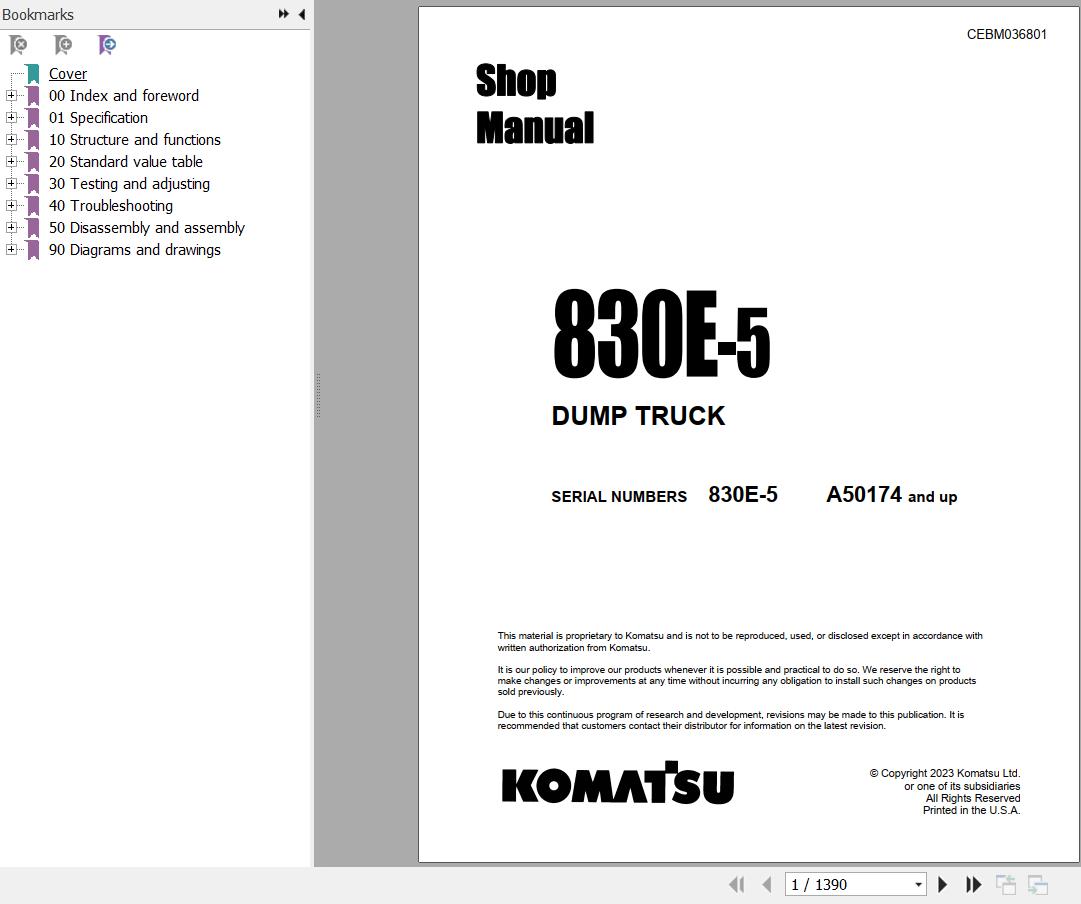Open the 20 Standard value table section
The image size is (1081, 904).
point(125,162)
